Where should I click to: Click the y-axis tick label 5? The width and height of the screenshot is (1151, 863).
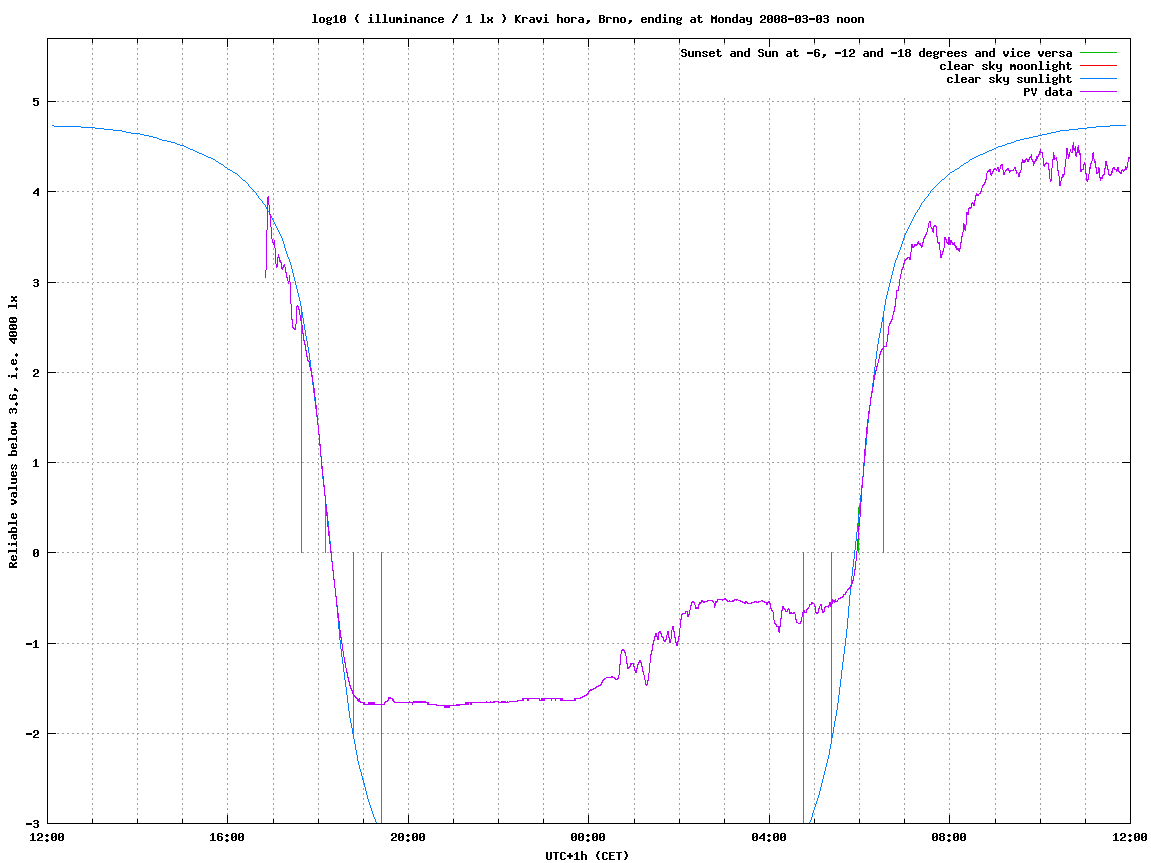click(x=36, y=102)
